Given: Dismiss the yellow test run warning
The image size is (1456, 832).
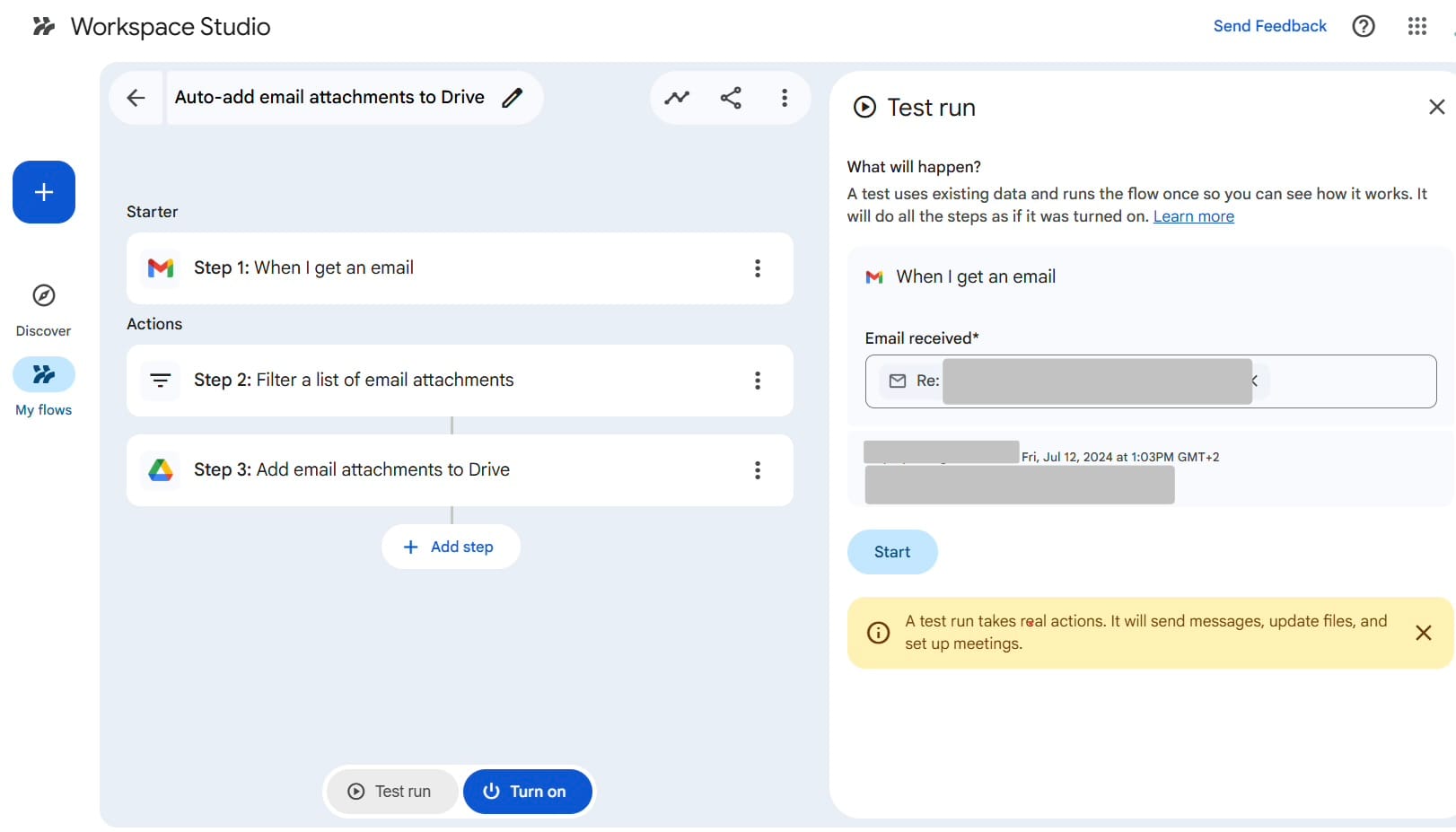Looking at the screenshot, I should (x=1424, y=633).
